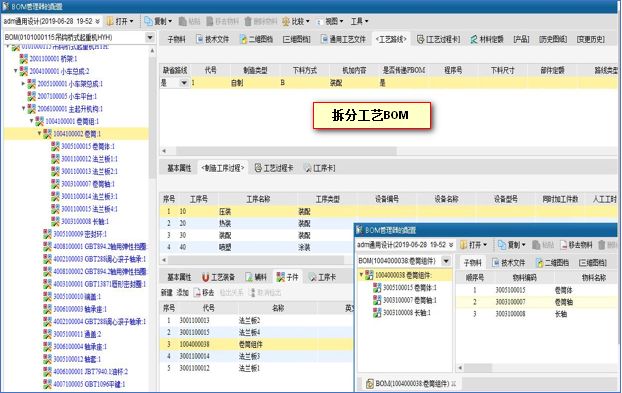Open the 通用工艺文件 tab

pyautogui.click(x=343, y=39)
